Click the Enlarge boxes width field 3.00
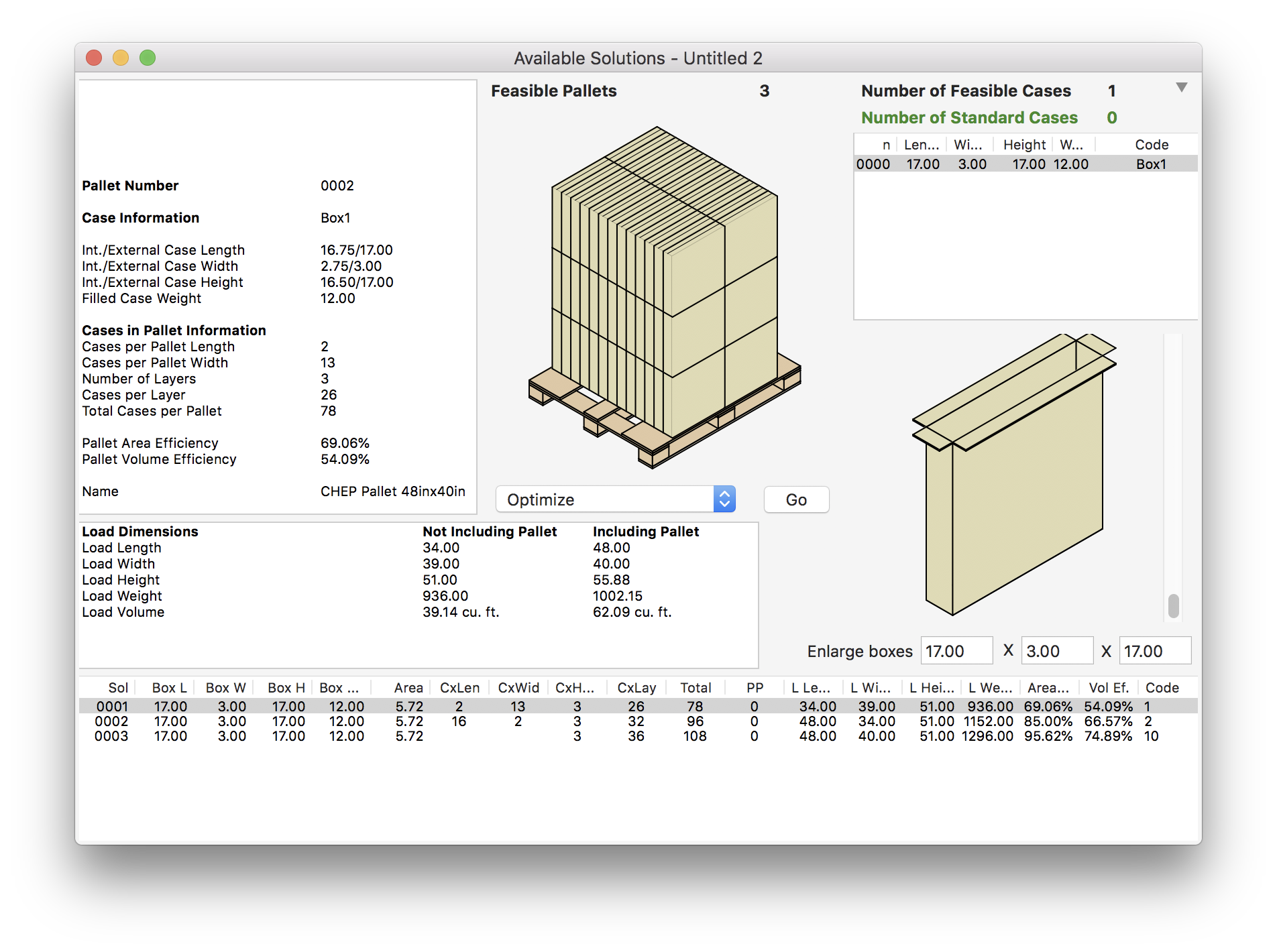 point(1057,651)
